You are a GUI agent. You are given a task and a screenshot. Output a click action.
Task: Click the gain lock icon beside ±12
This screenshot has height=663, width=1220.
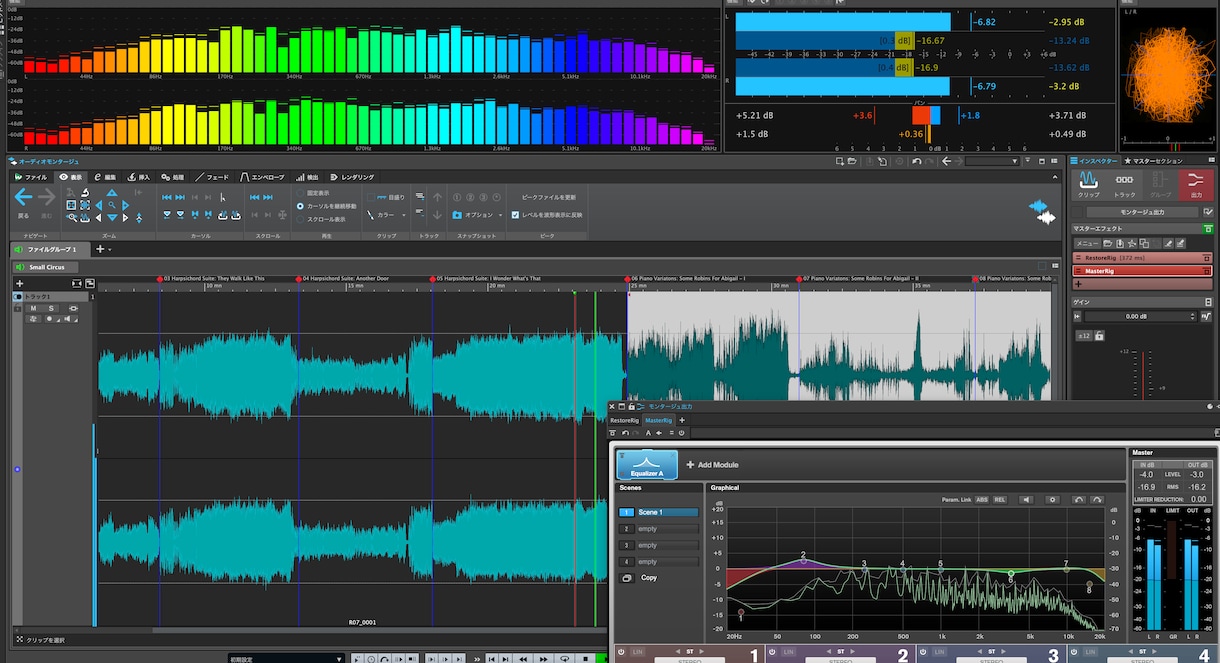(1099, 336)
